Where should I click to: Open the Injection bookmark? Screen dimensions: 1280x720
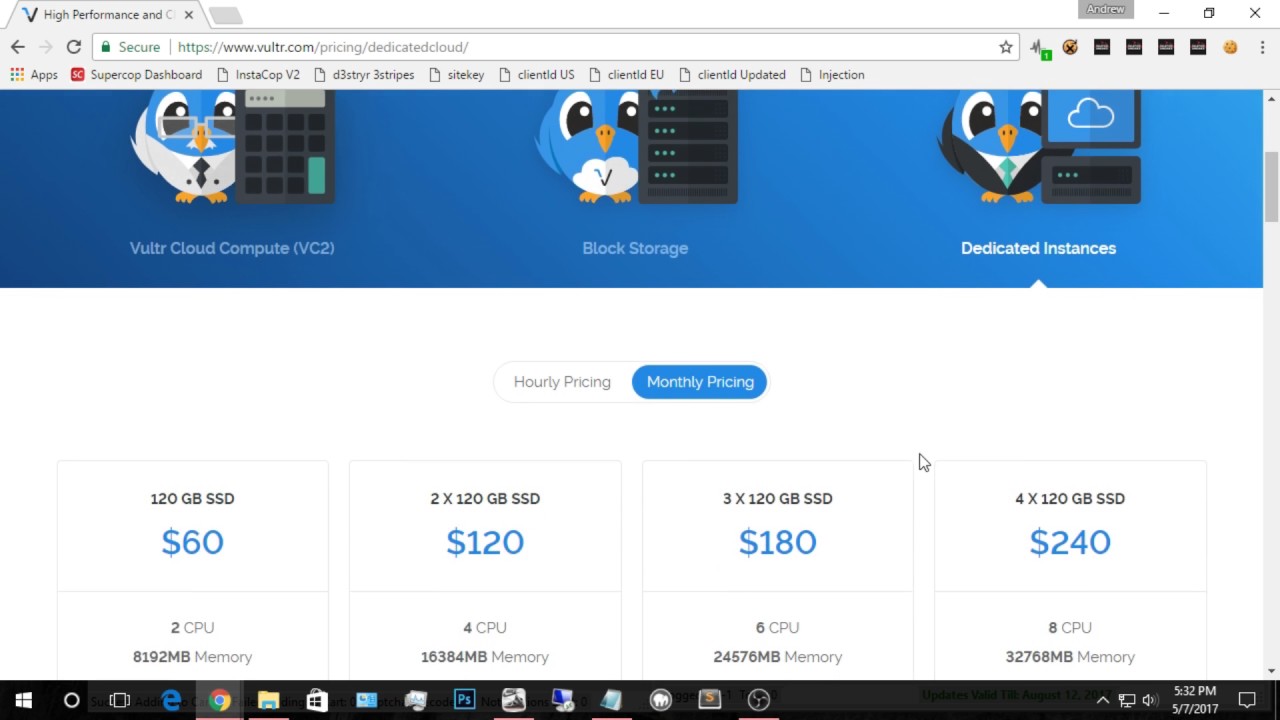coord(831,75)
